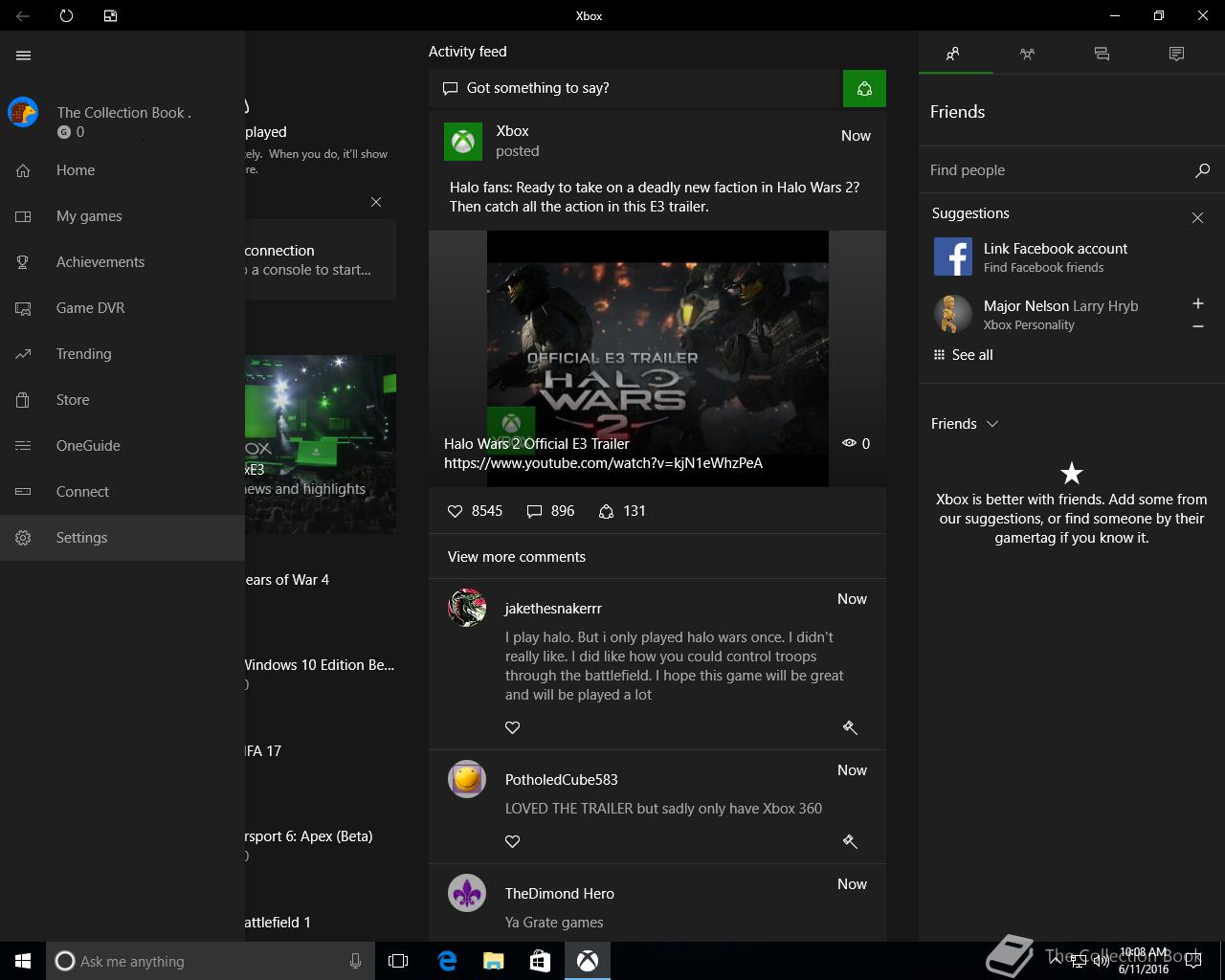Image resolution: width=1225 pixels, height=980 pixels.
Task: Open Home in sidebar
Action: [122, 170]
